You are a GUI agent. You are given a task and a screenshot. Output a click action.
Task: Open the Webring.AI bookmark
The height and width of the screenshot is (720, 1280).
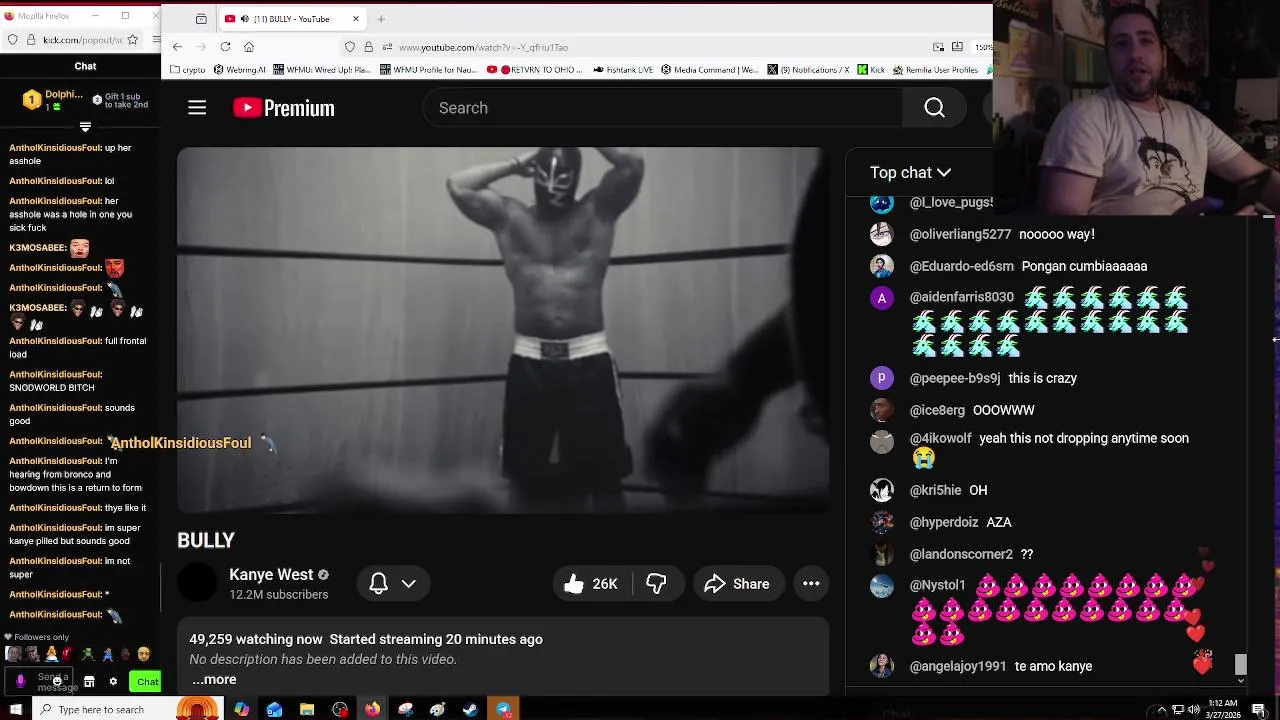tap(240, 70)
